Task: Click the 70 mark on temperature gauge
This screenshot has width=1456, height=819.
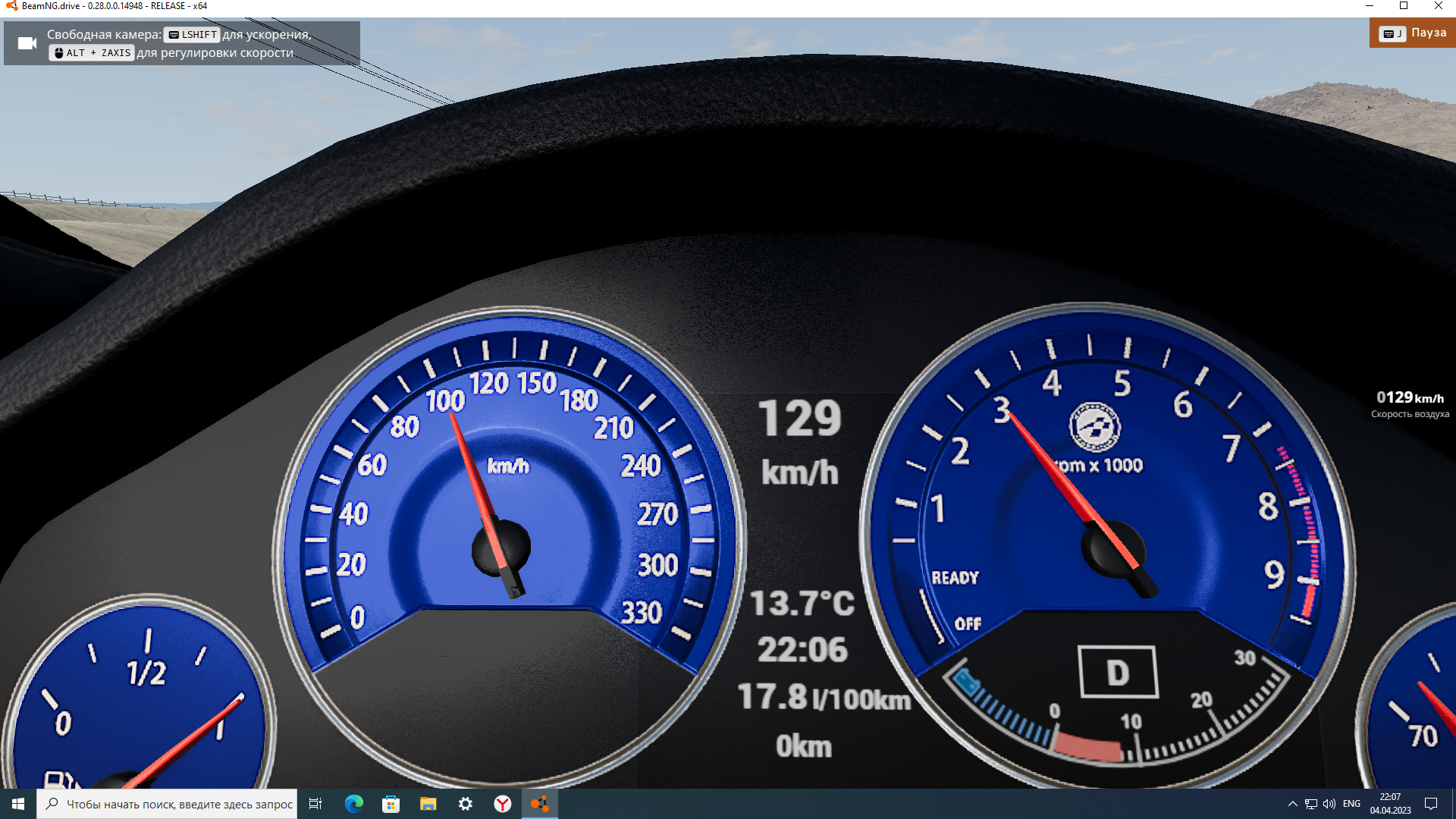Action: pos(1423,736)
